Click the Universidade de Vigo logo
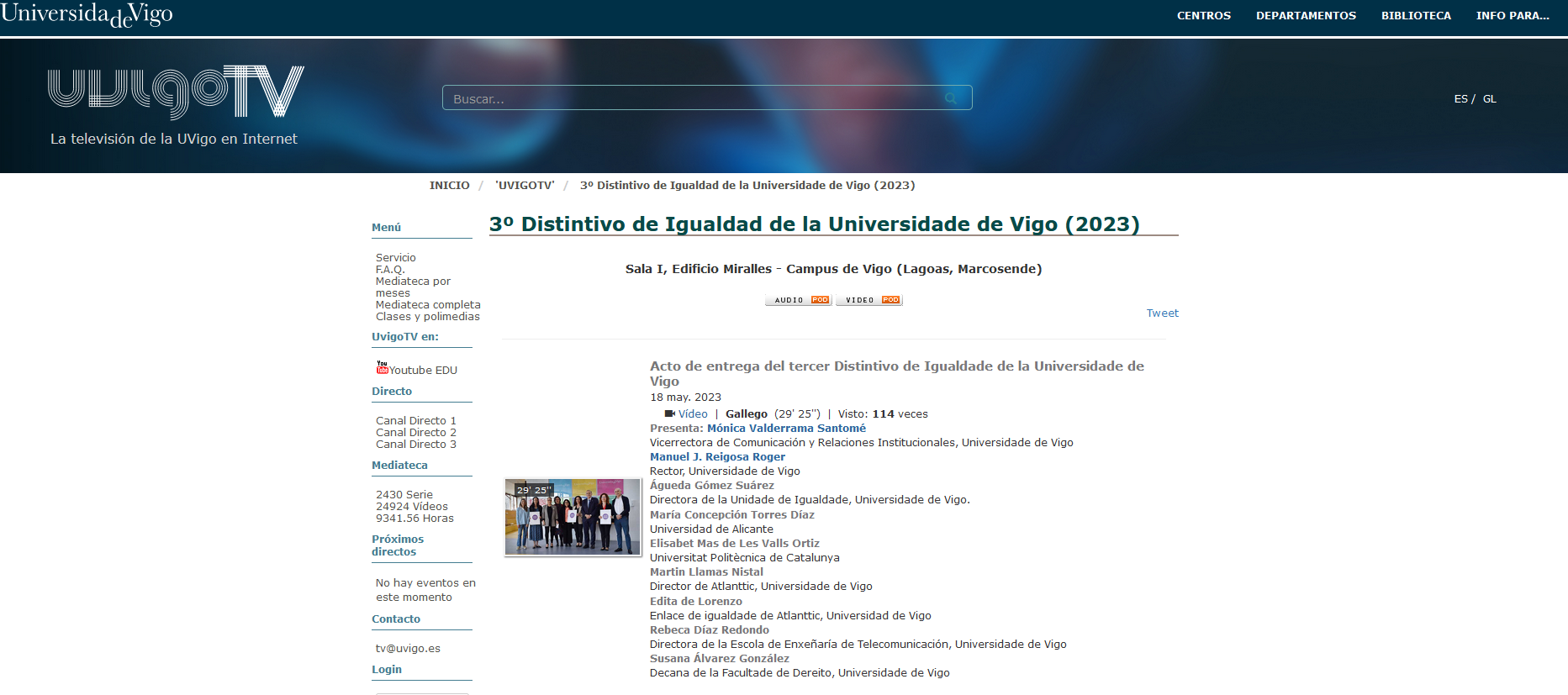1568x695 pixels. [x=87, y=14]
